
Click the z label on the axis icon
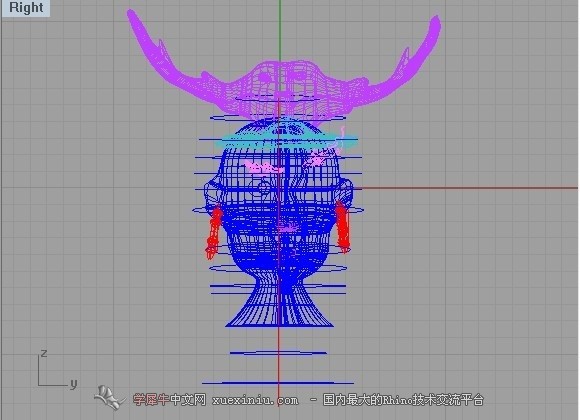tap(44, 353)
